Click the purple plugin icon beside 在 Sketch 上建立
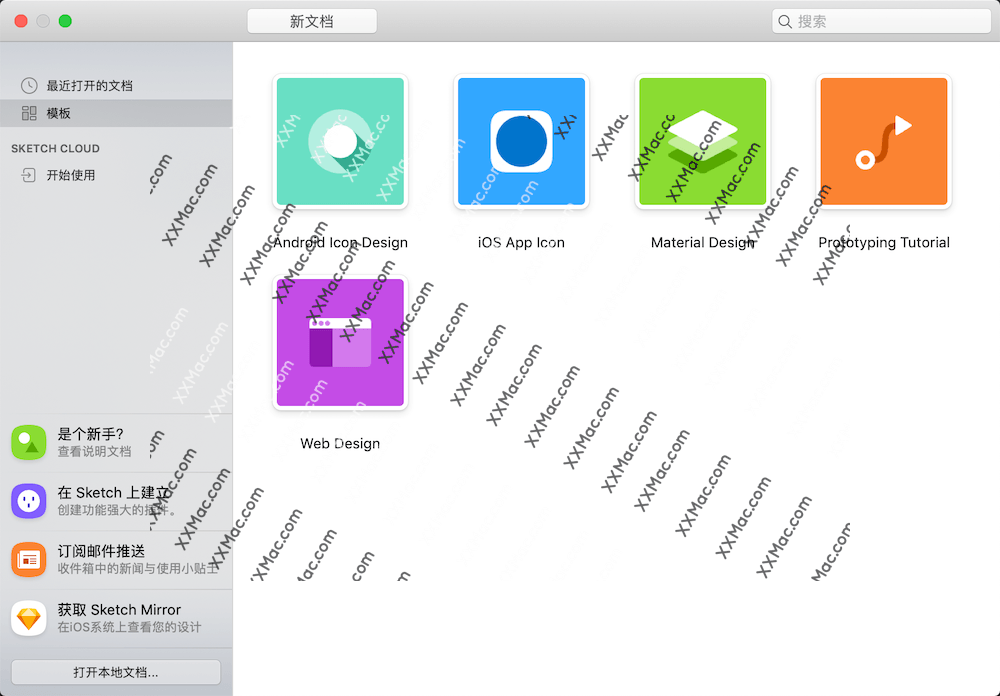This screenshot has height=696, width=1000. 28,501
